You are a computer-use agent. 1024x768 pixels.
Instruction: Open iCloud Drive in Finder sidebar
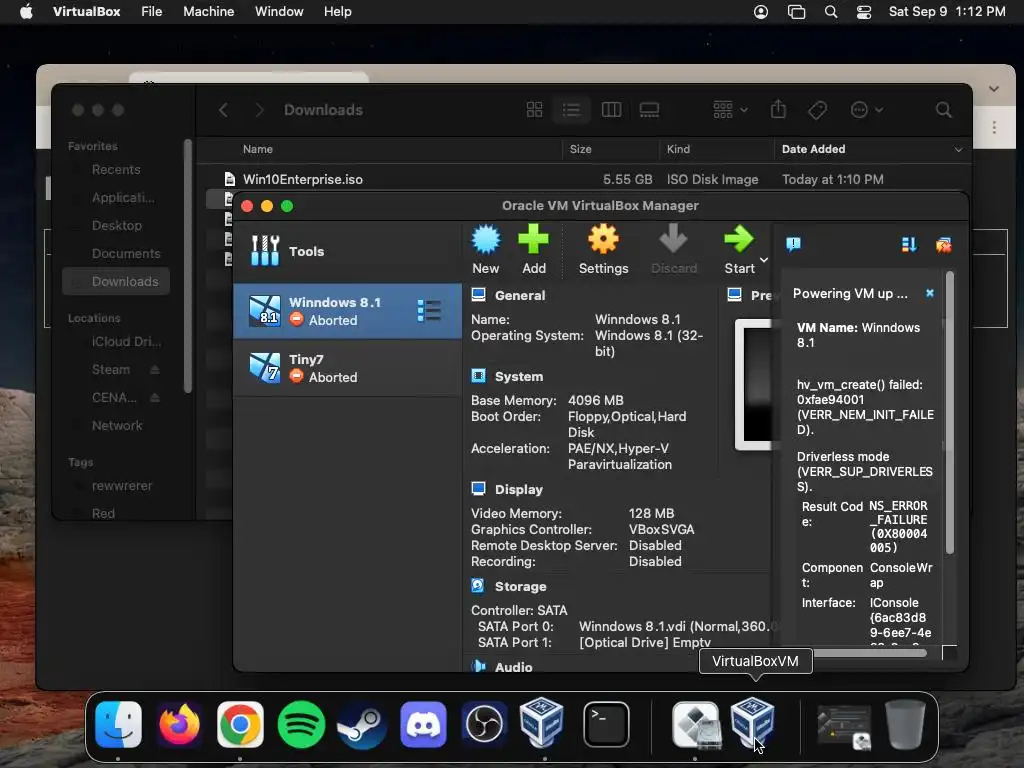coord(126,342)
